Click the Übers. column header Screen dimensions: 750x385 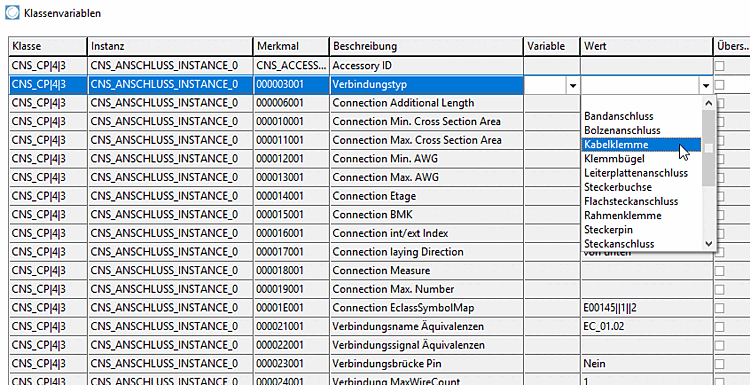tap(732, 46)
